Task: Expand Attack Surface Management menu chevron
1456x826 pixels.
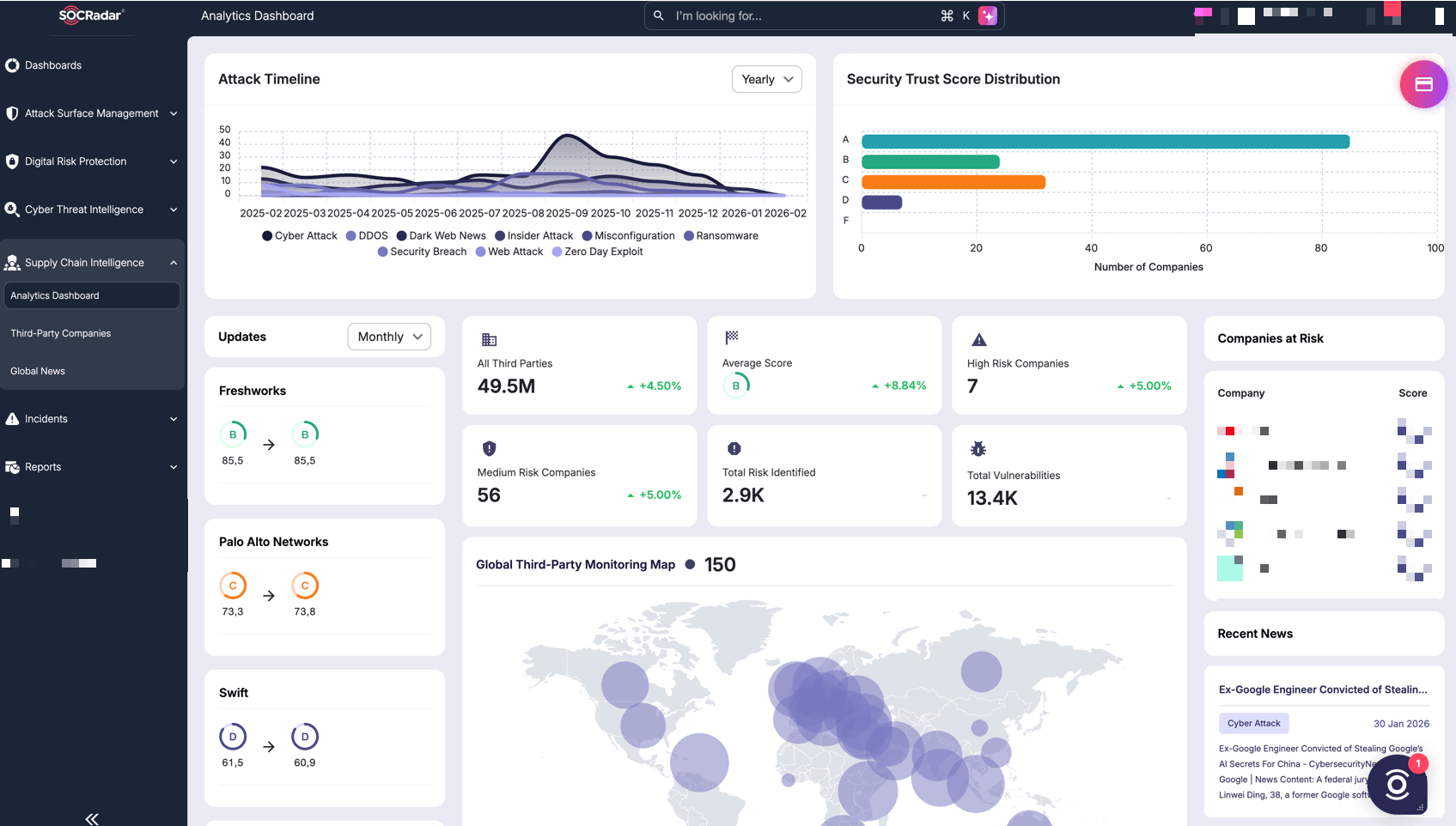Action: (x=174, y=113)
